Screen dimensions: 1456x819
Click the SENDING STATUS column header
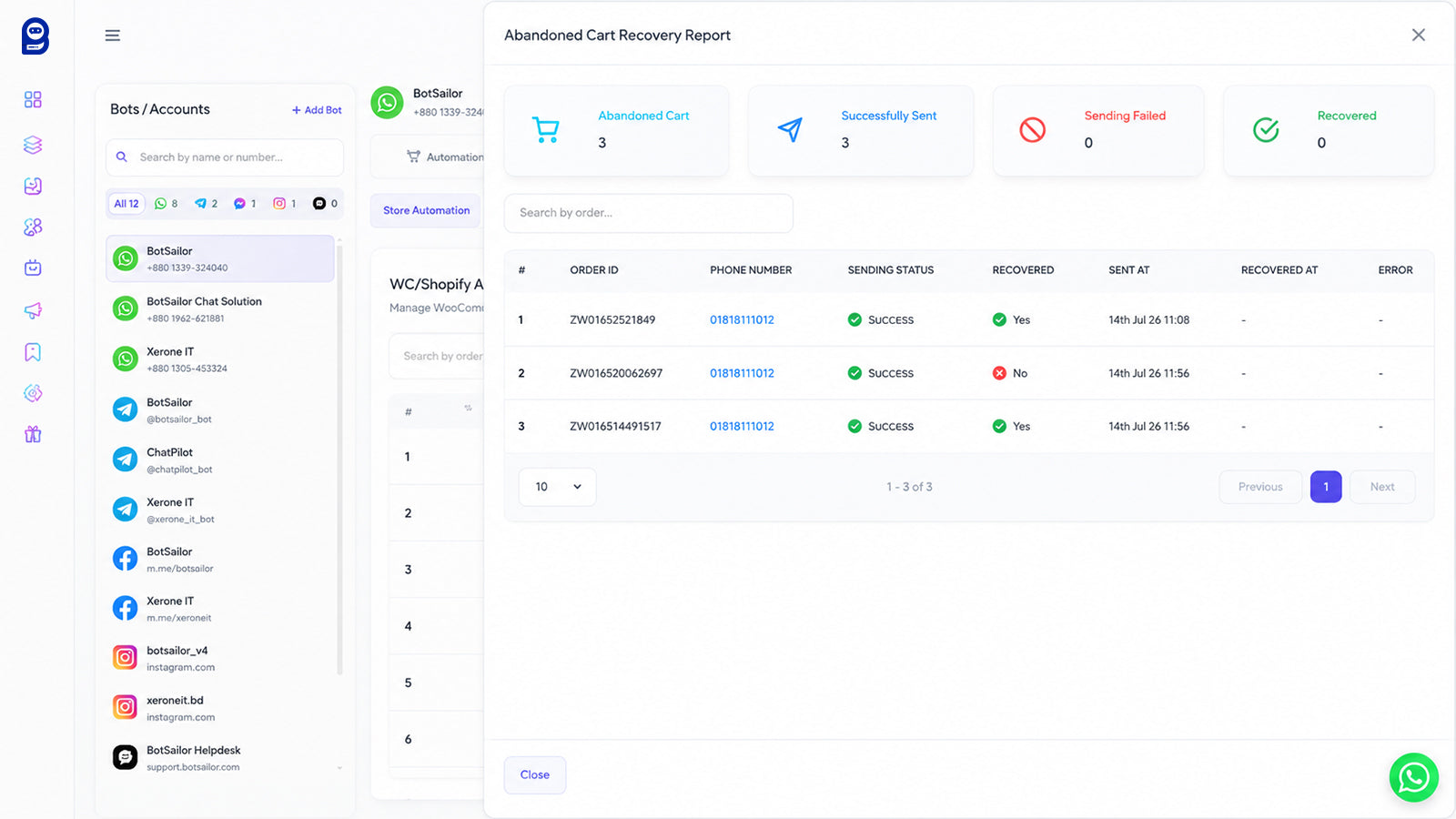click(891, 270)
